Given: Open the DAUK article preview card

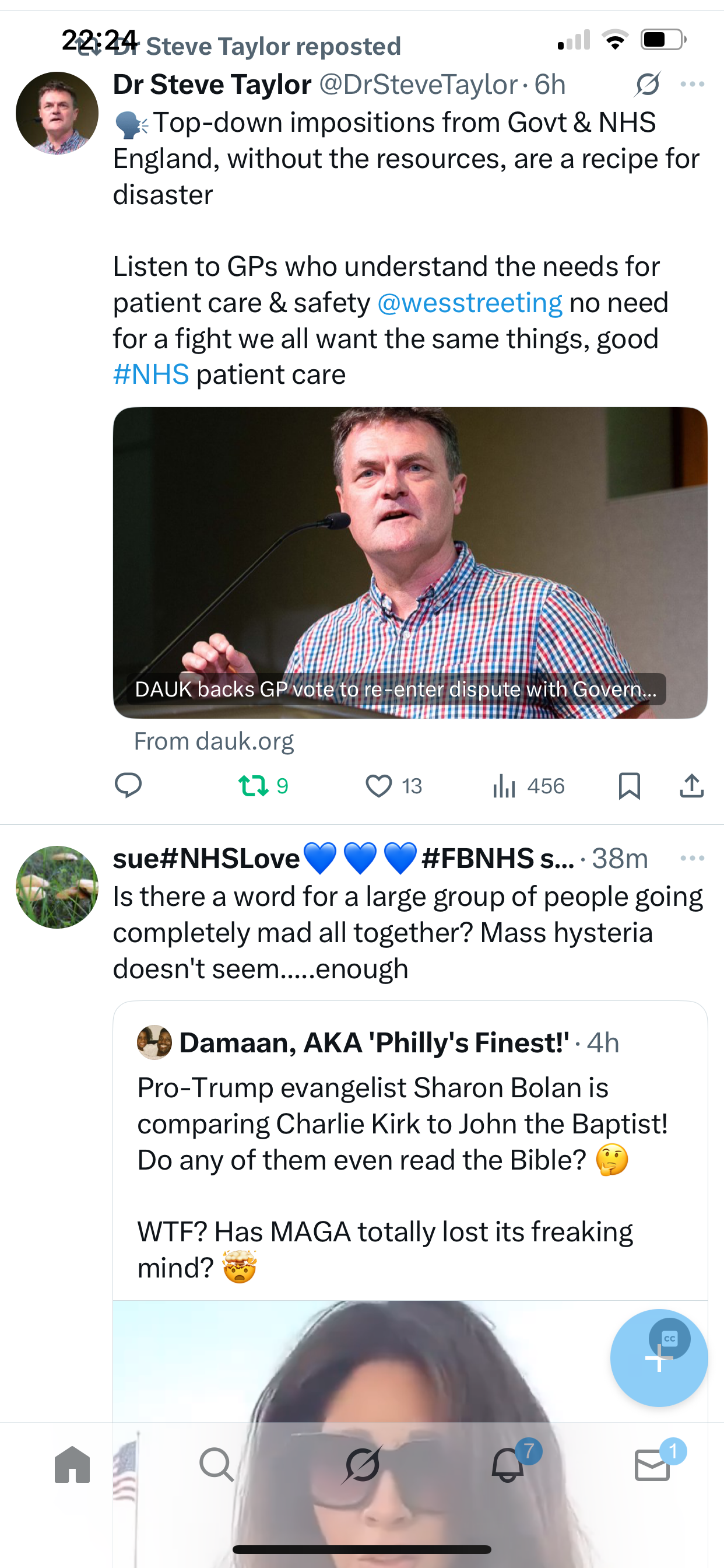Looking at the screenshot, I should (410, 562).
